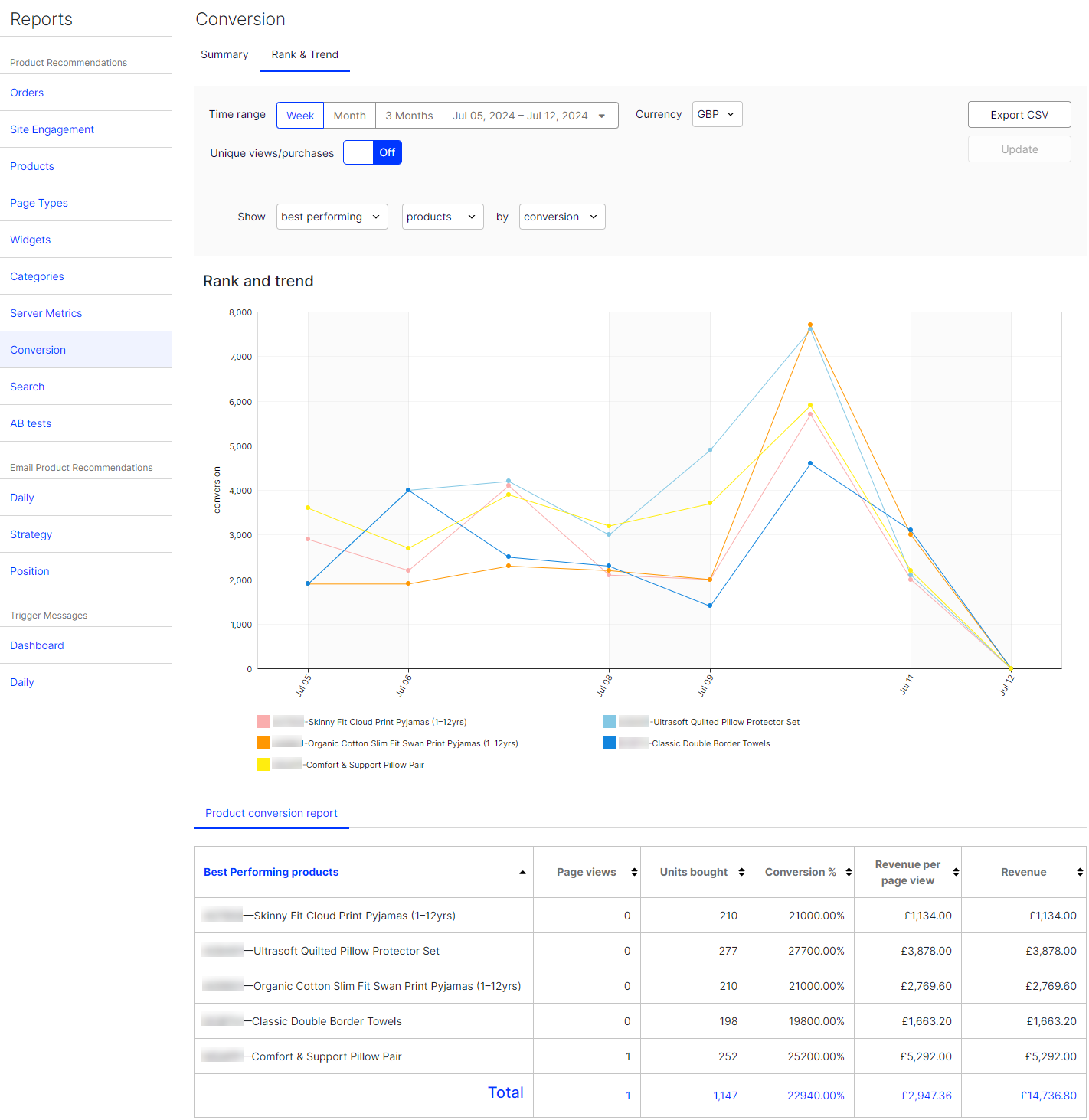Open the date range picker dropdown
Screen dimensions: 1089x1120
[x=530, y=116]
